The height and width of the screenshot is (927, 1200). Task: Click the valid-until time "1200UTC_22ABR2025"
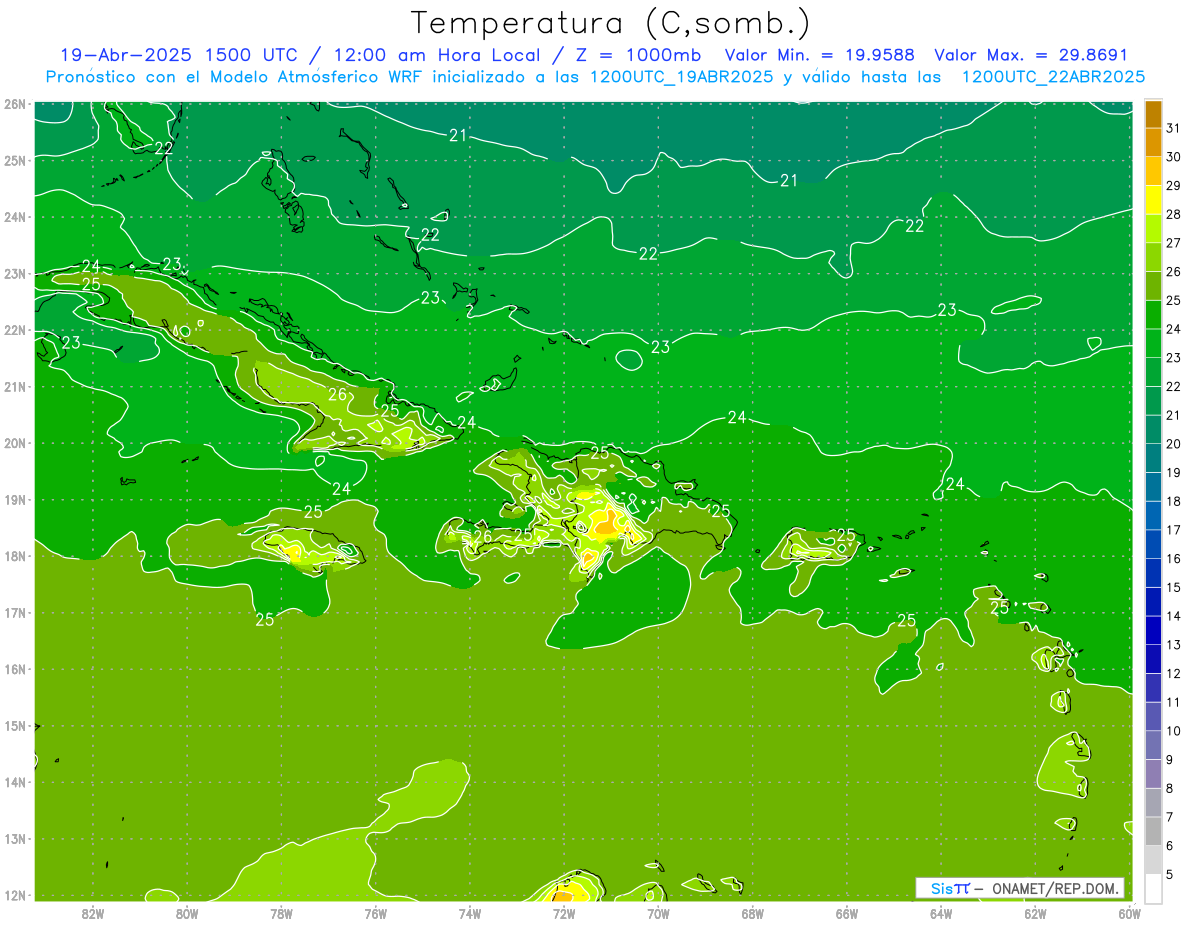(1054, 77)
